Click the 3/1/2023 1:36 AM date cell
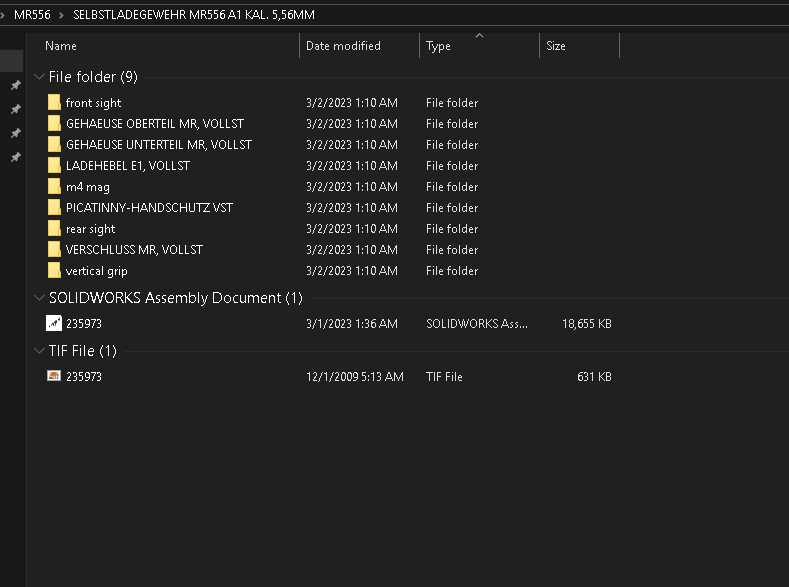Viewport: 789px width, 587px height. [x=352, y=323]
